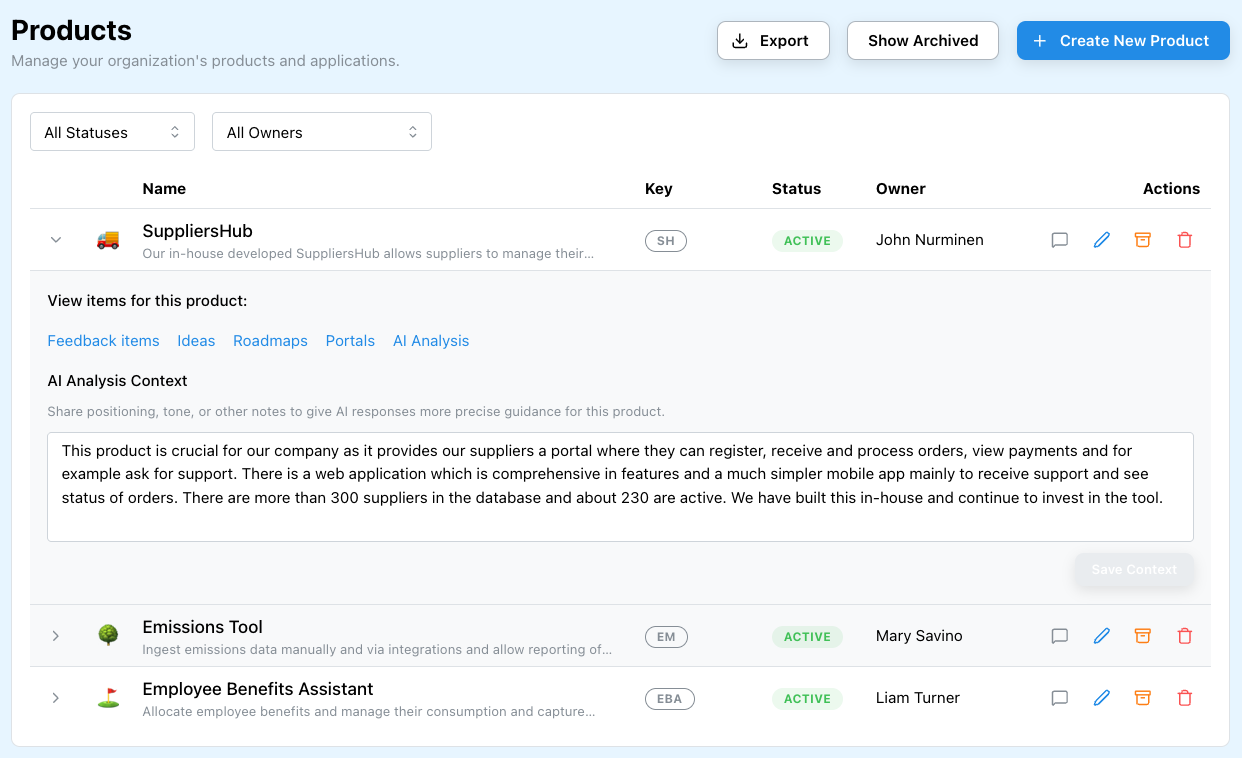The height and width of the screenshot is (758, 1242).
Task: Click the edit pencil for Emissions Tool
Action: click(1102, 636)
